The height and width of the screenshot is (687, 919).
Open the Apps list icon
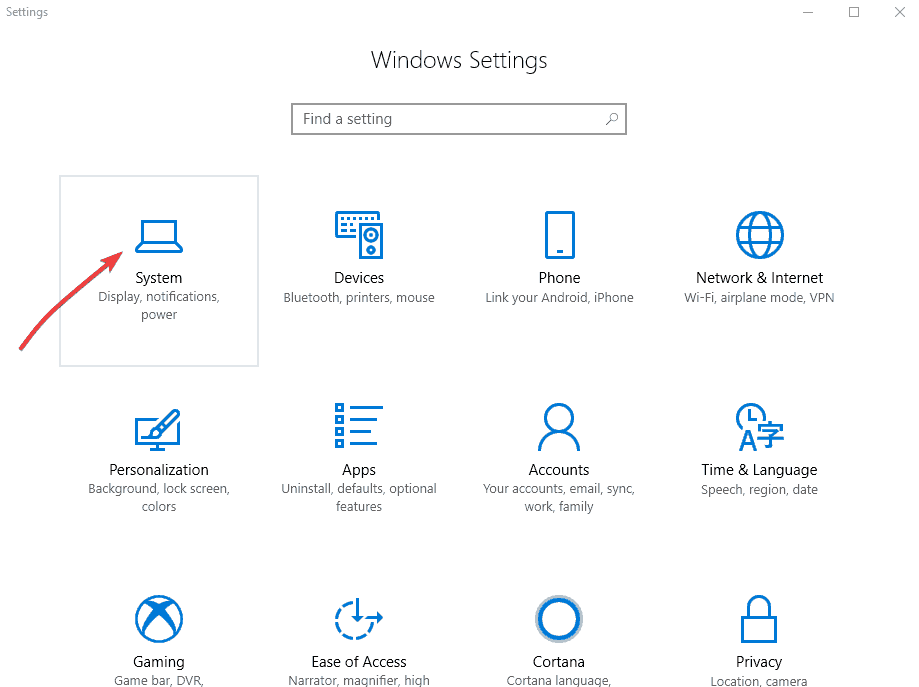tap(359, 426)
